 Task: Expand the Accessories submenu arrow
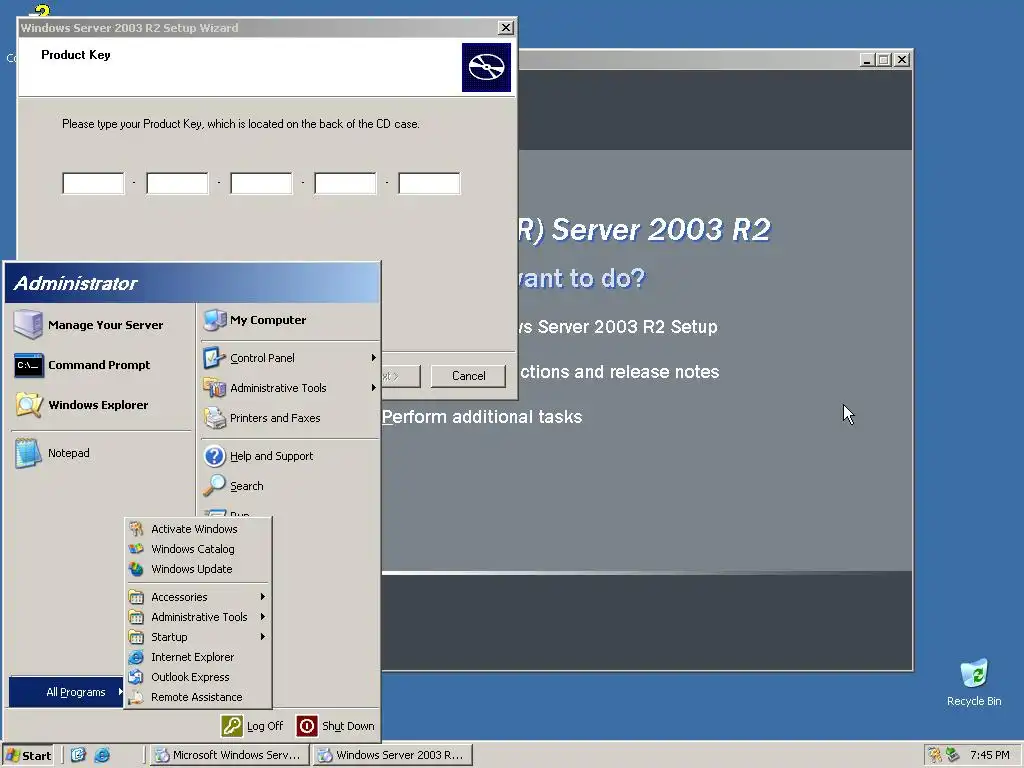[x=263, y=597]
